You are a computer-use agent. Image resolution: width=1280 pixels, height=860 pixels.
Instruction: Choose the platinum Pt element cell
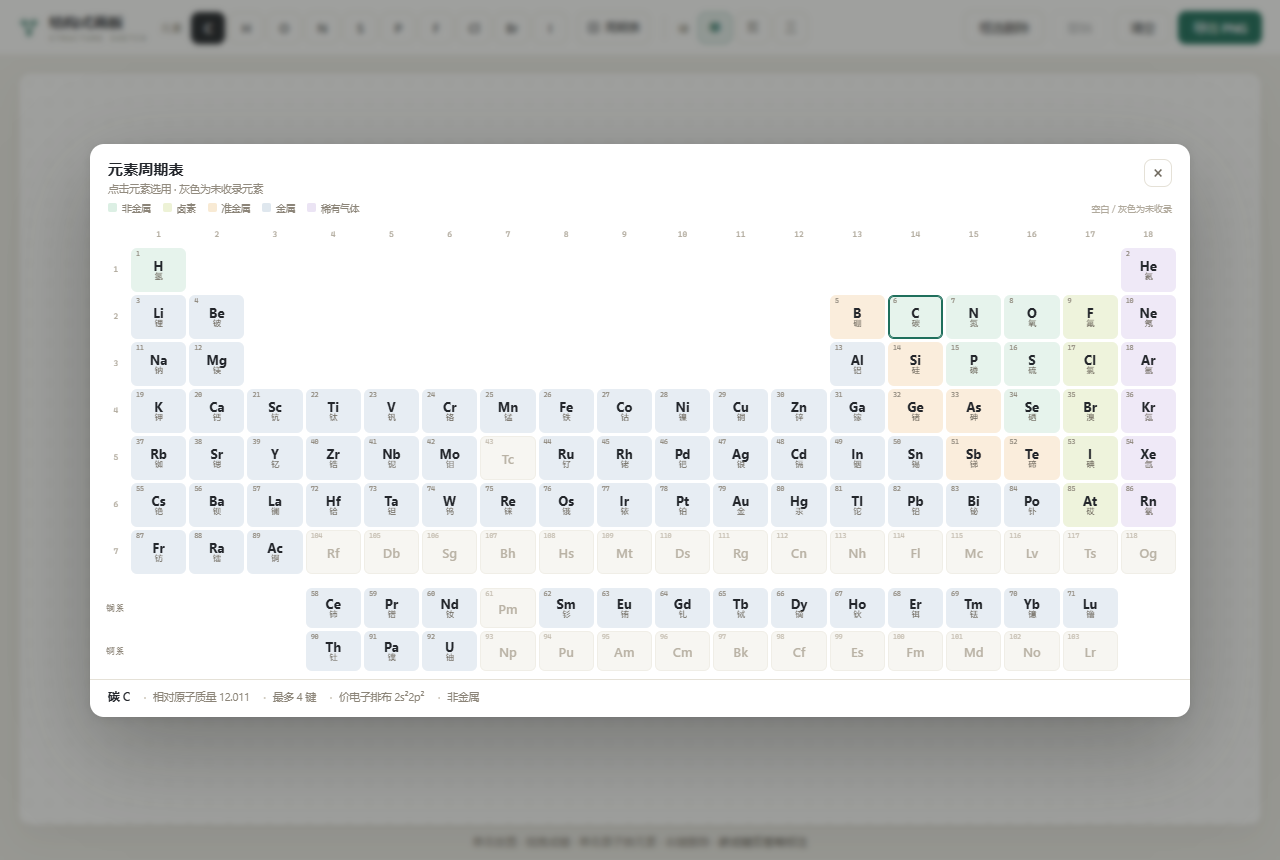click(x=682, y=505)
